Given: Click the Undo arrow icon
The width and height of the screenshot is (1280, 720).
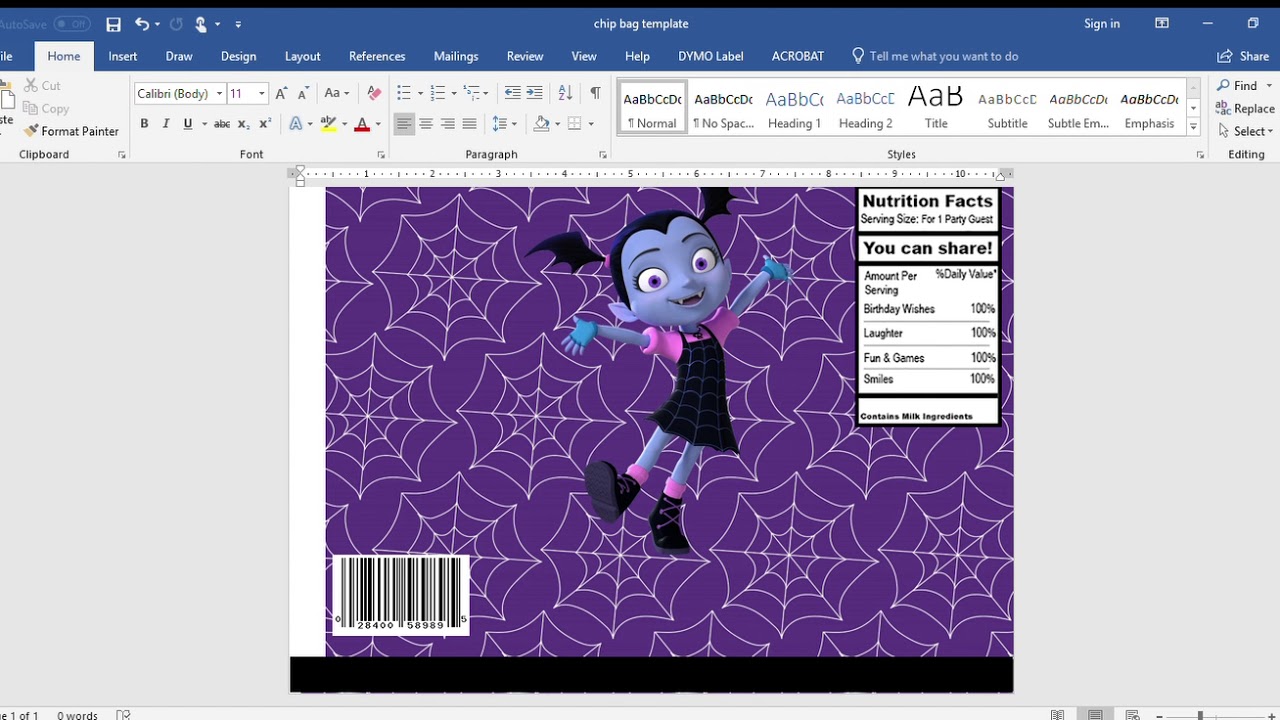Looking at the screenshot, I should tap(142, 24).
